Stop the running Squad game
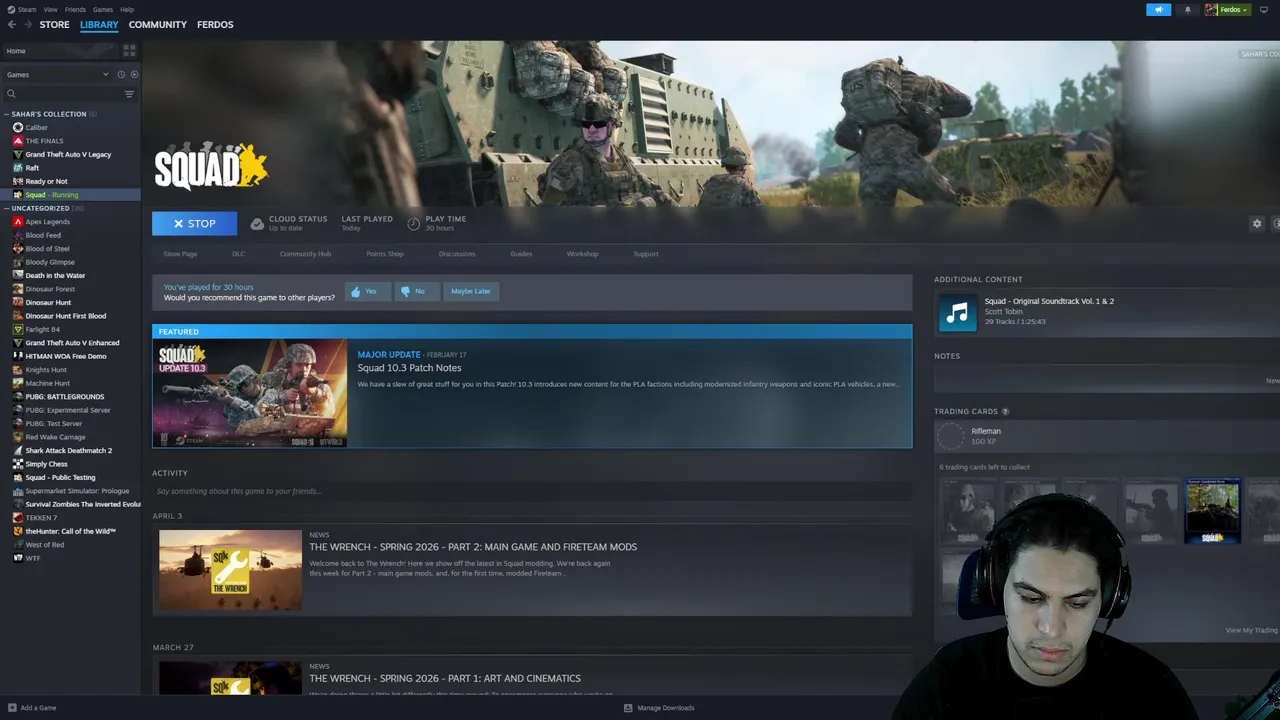This screenshot has height=720, width=1280. point(194,224)
